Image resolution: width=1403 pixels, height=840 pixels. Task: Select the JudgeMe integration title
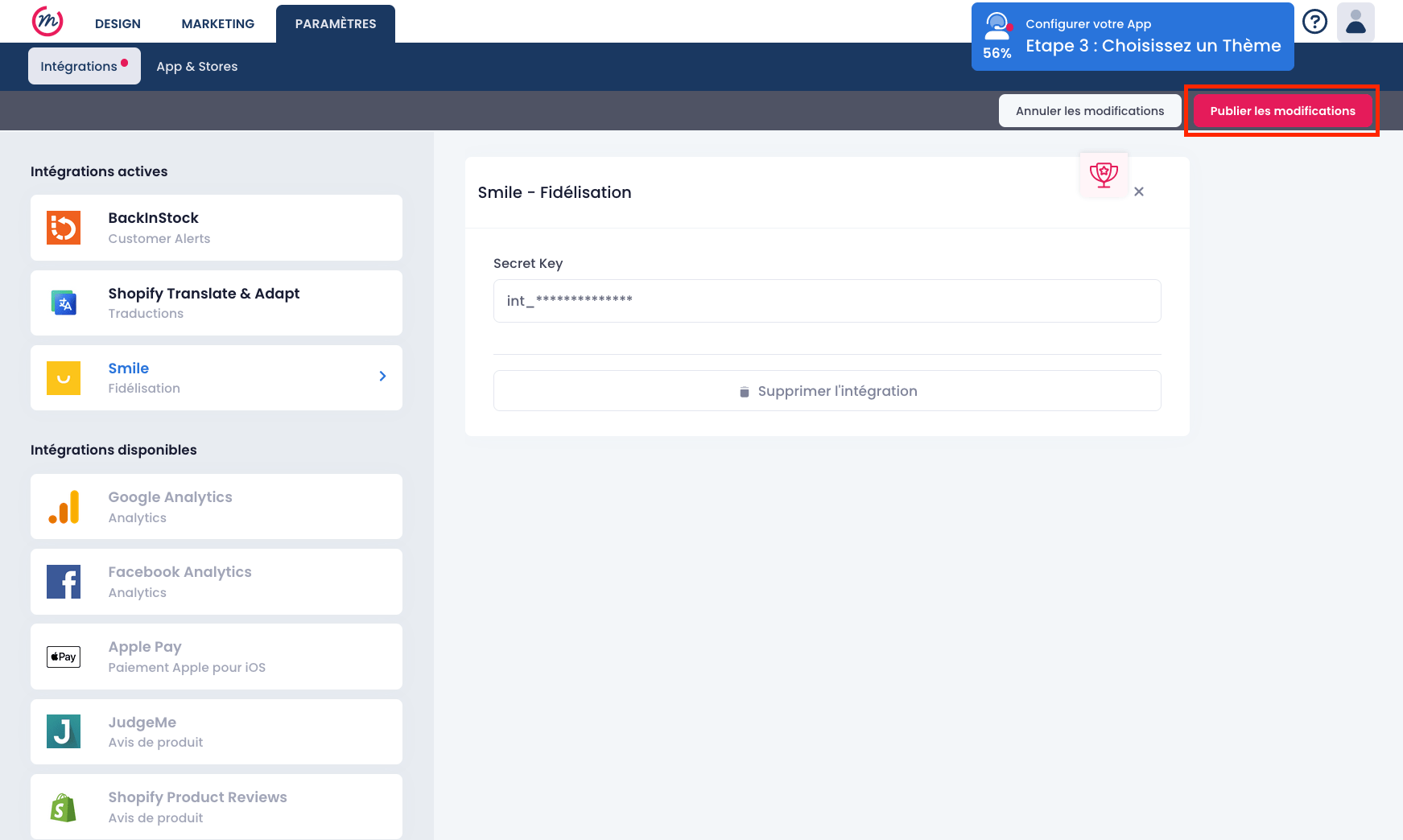pyautogui.click(x=142, y=723)
